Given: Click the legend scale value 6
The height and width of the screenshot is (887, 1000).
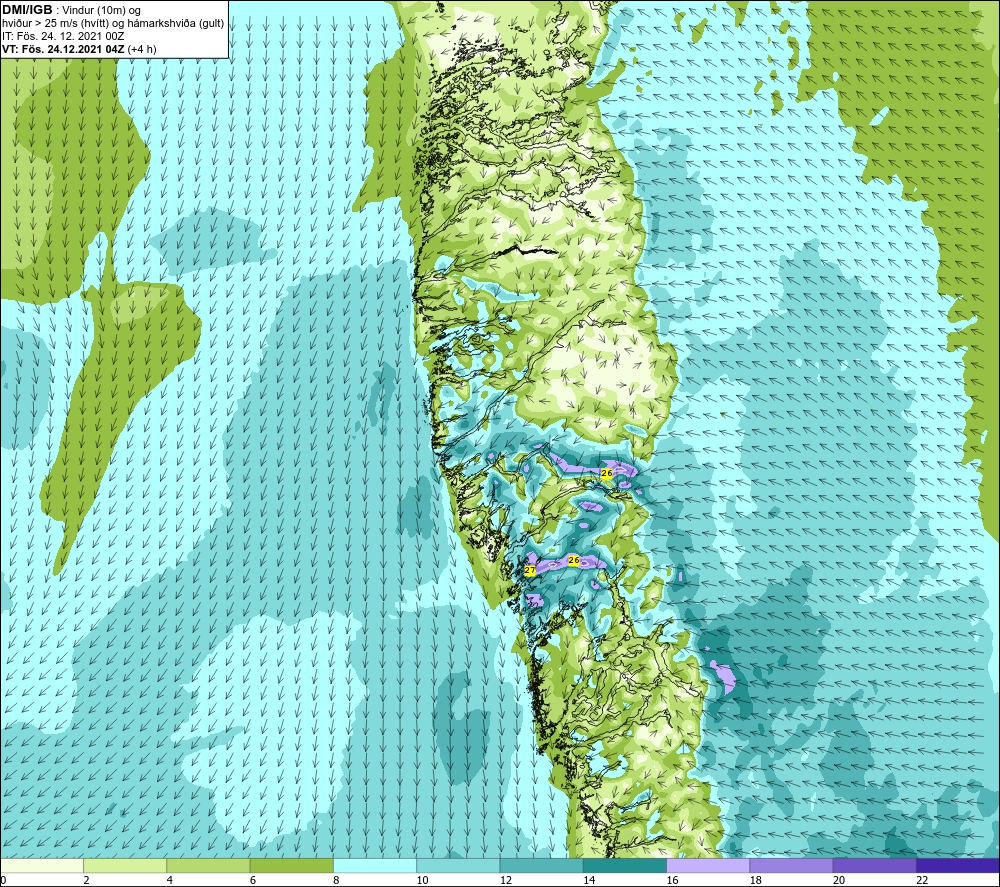Looking at the screenshot, I should (253, 880).
